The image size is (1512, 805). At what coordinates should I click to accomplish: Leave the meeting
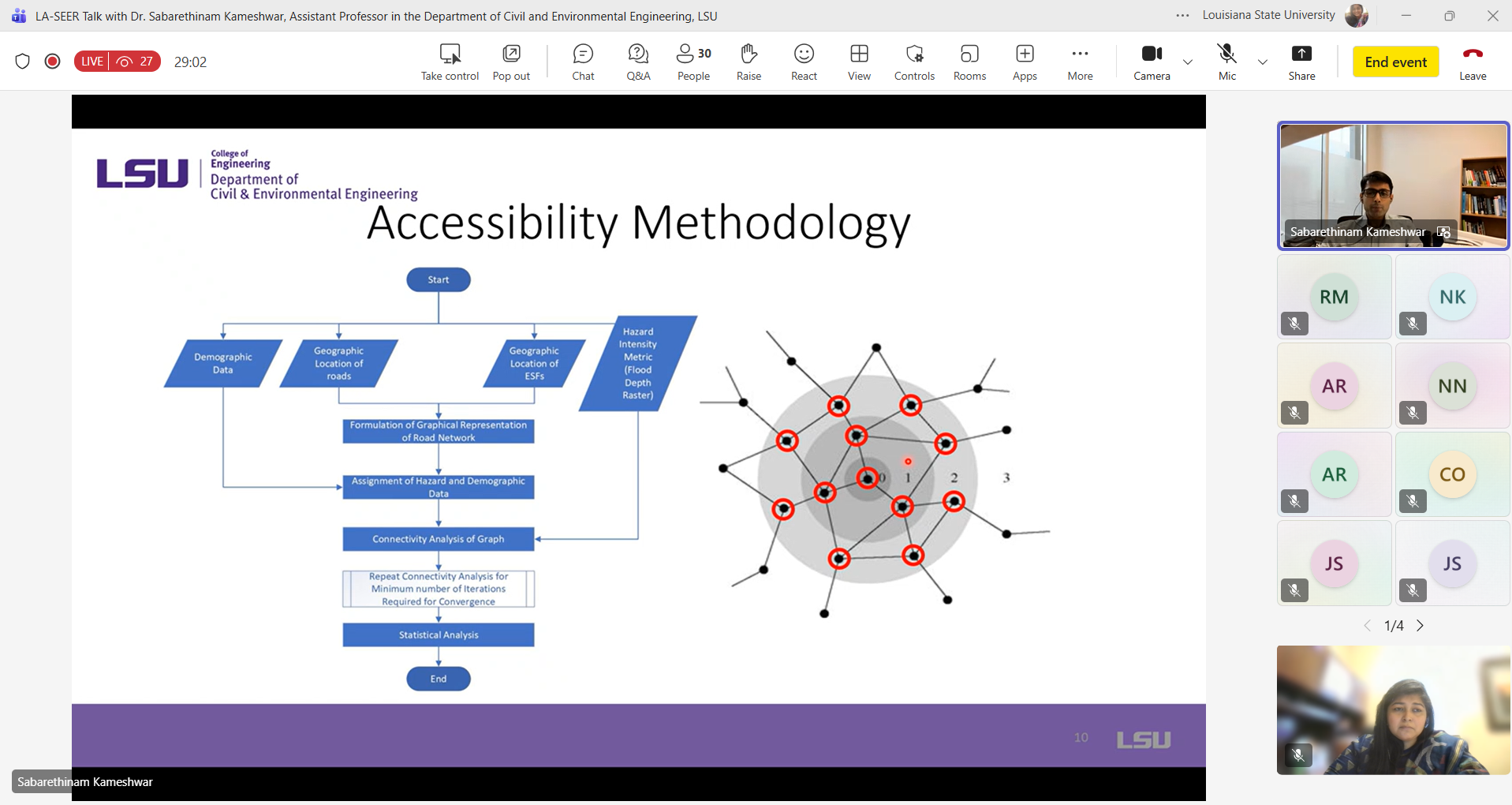pos(1472,62)
